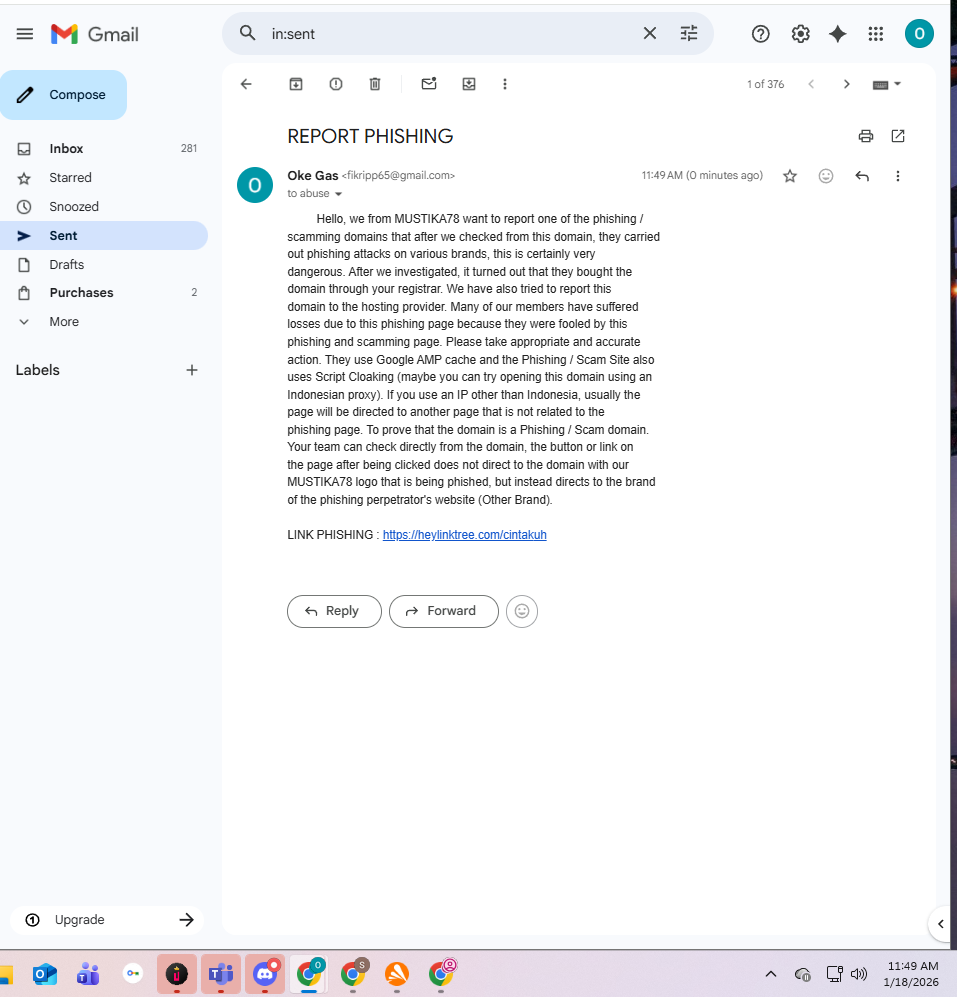Viewport: 957px width, 997px height.
Task: Click the REPORT PHISHING subject heading
Action: click(x=370, y=136)
